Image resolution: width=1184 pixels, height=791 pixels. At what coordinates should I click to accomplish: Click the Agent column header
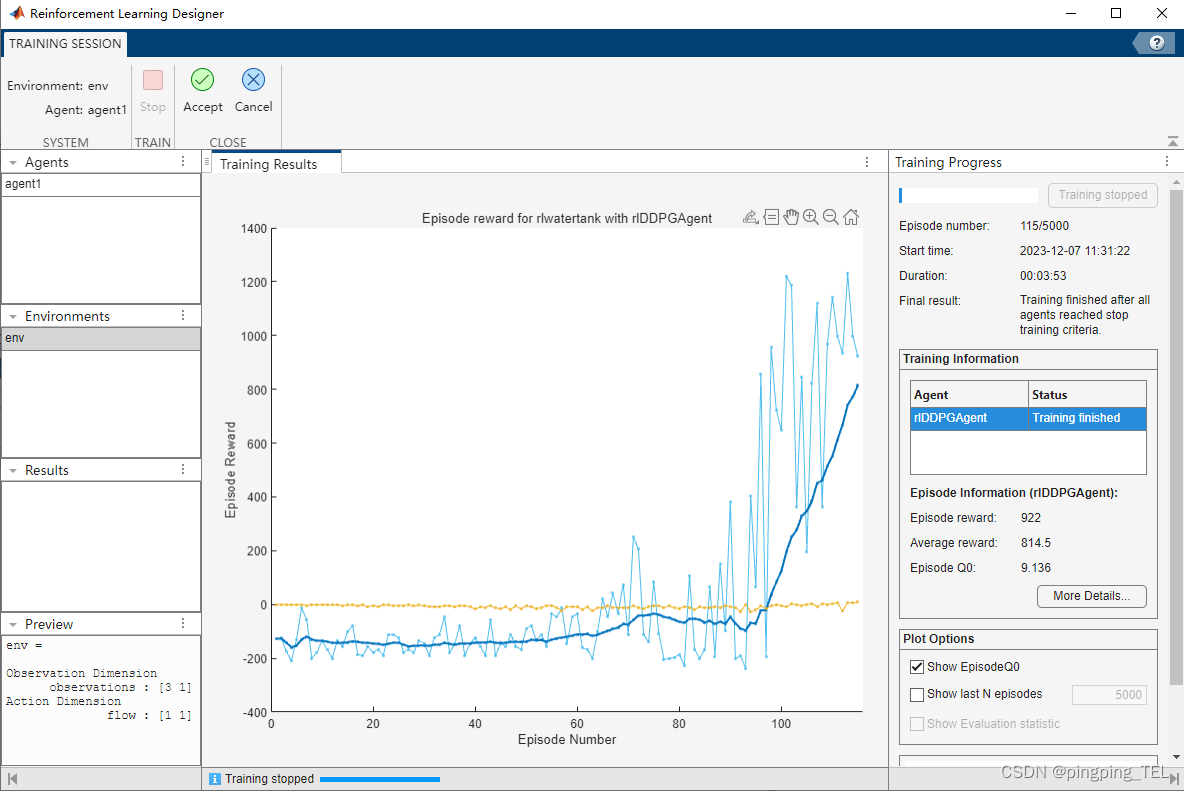click(969, 395)
